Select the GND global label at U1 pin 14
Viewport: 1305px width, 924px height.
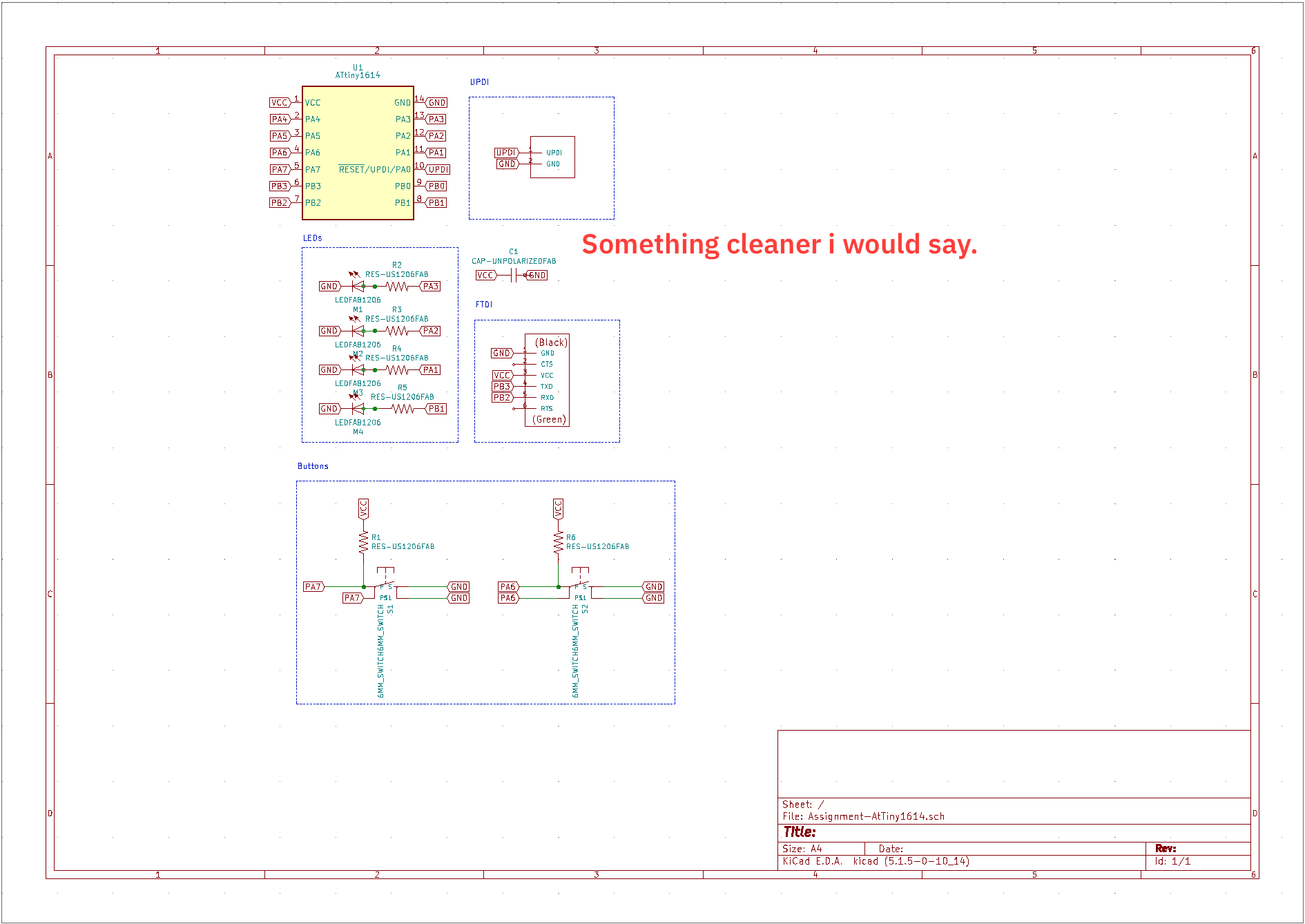point(436,102)
